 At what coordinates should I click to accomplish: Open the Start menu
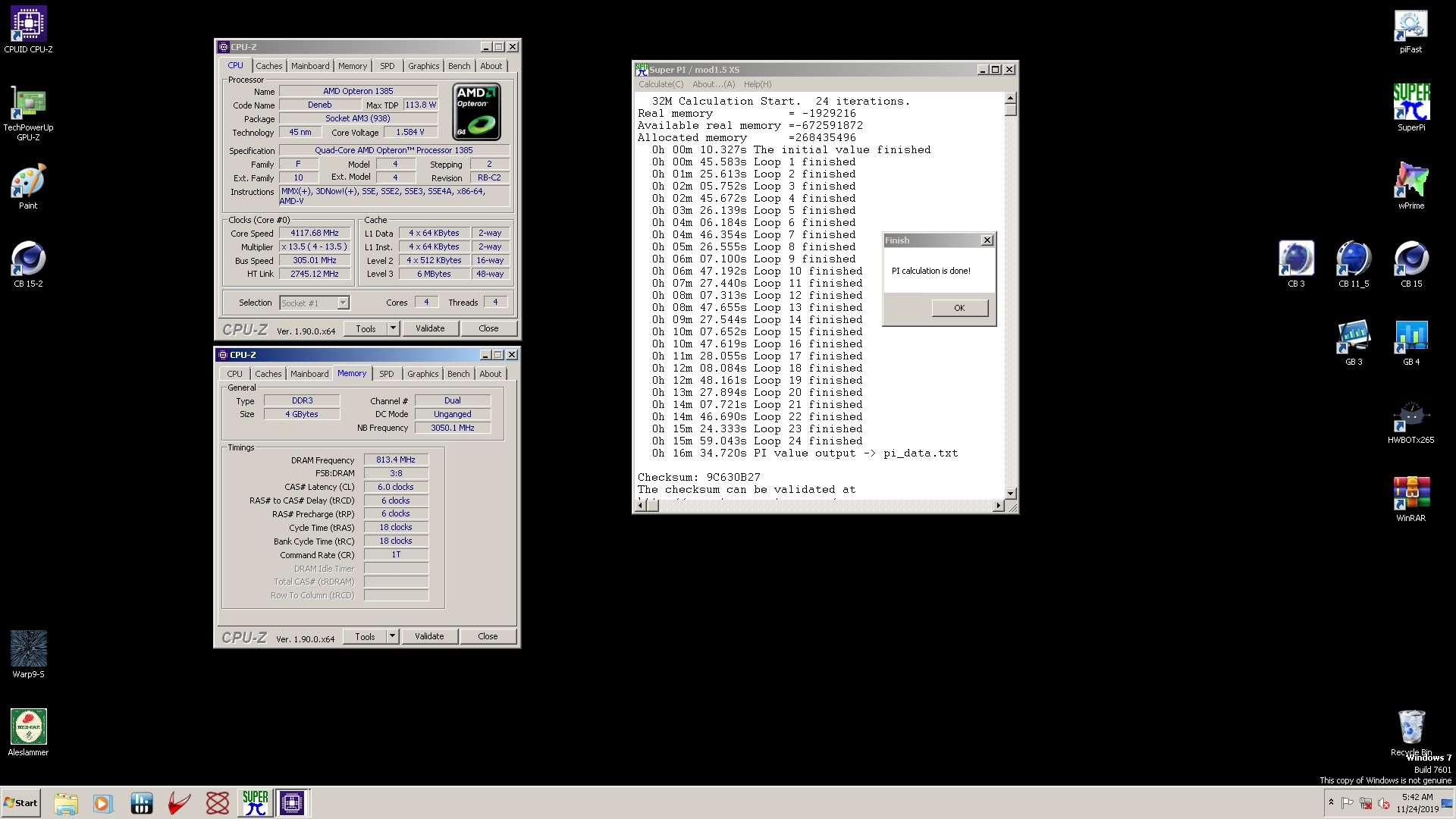pyautogui.click(x=20, y=803)
